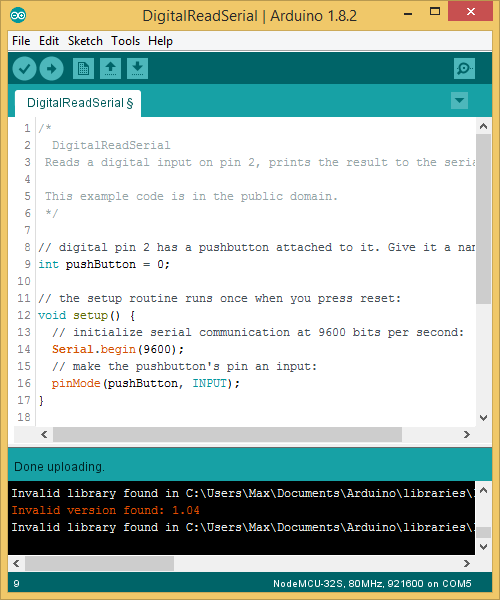Open the File menu

coord(21,41)
